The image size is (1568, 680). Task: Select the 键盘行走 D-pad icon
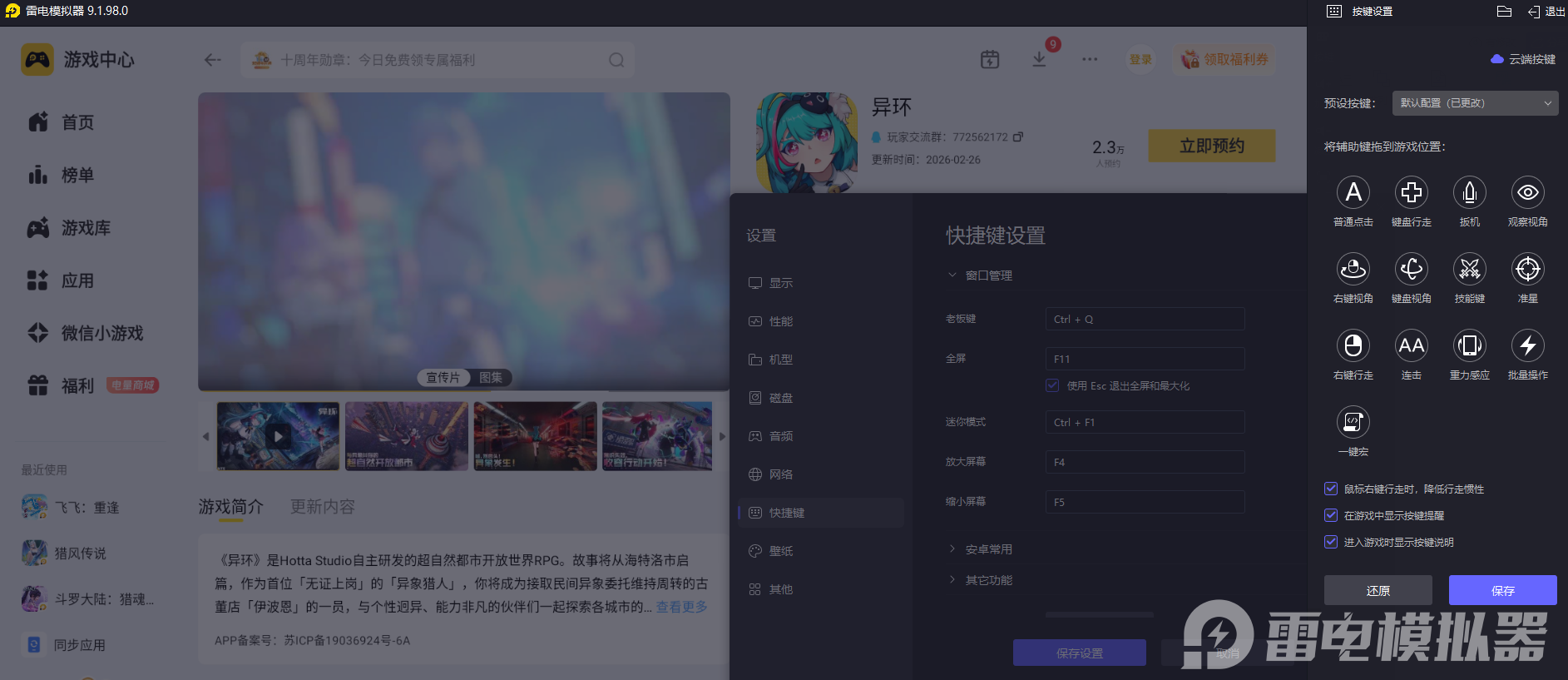point(1412,192)
